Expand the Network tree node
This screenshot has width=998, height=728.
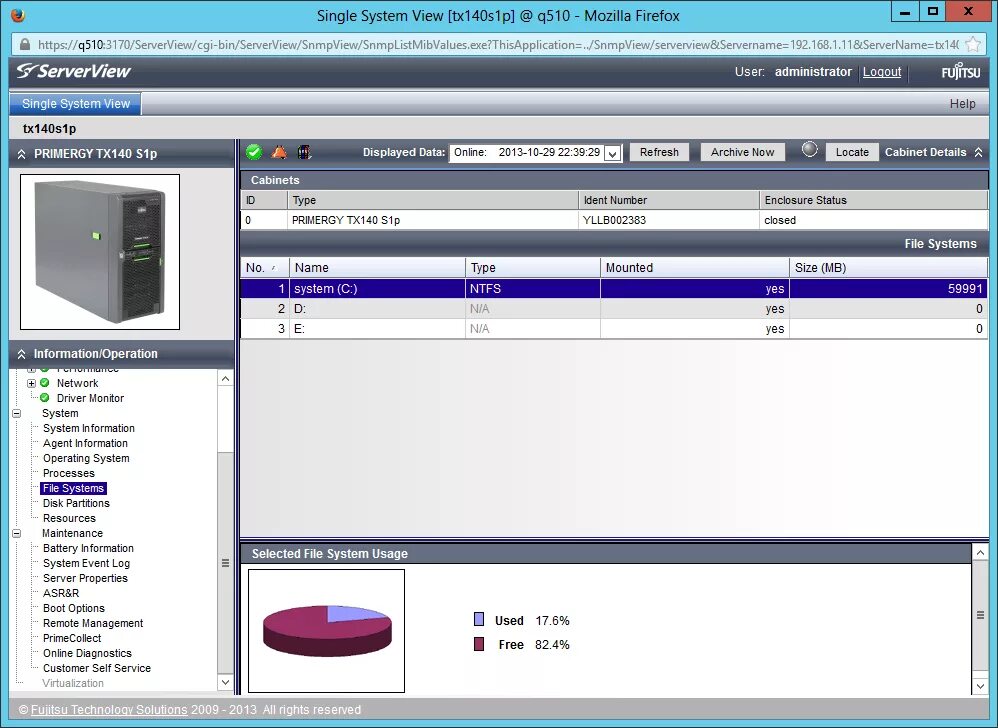coord(31,383)
